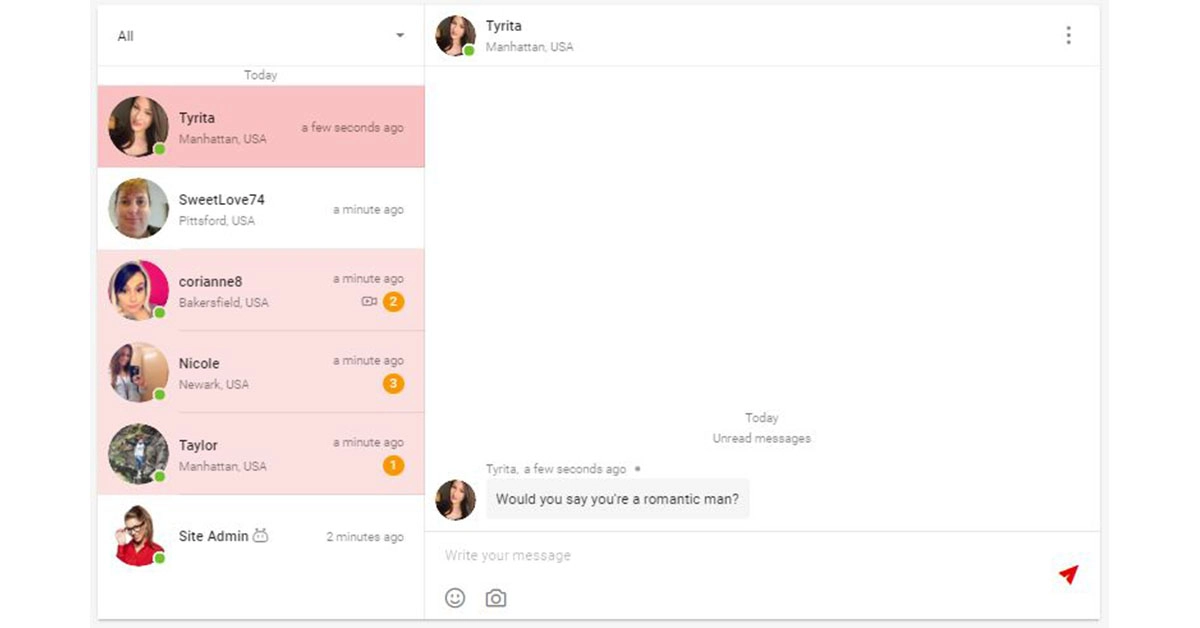This screenshot has height=628, width=1200.
Task: Click the camera icon to attach a photo
Action: (495, 597)
